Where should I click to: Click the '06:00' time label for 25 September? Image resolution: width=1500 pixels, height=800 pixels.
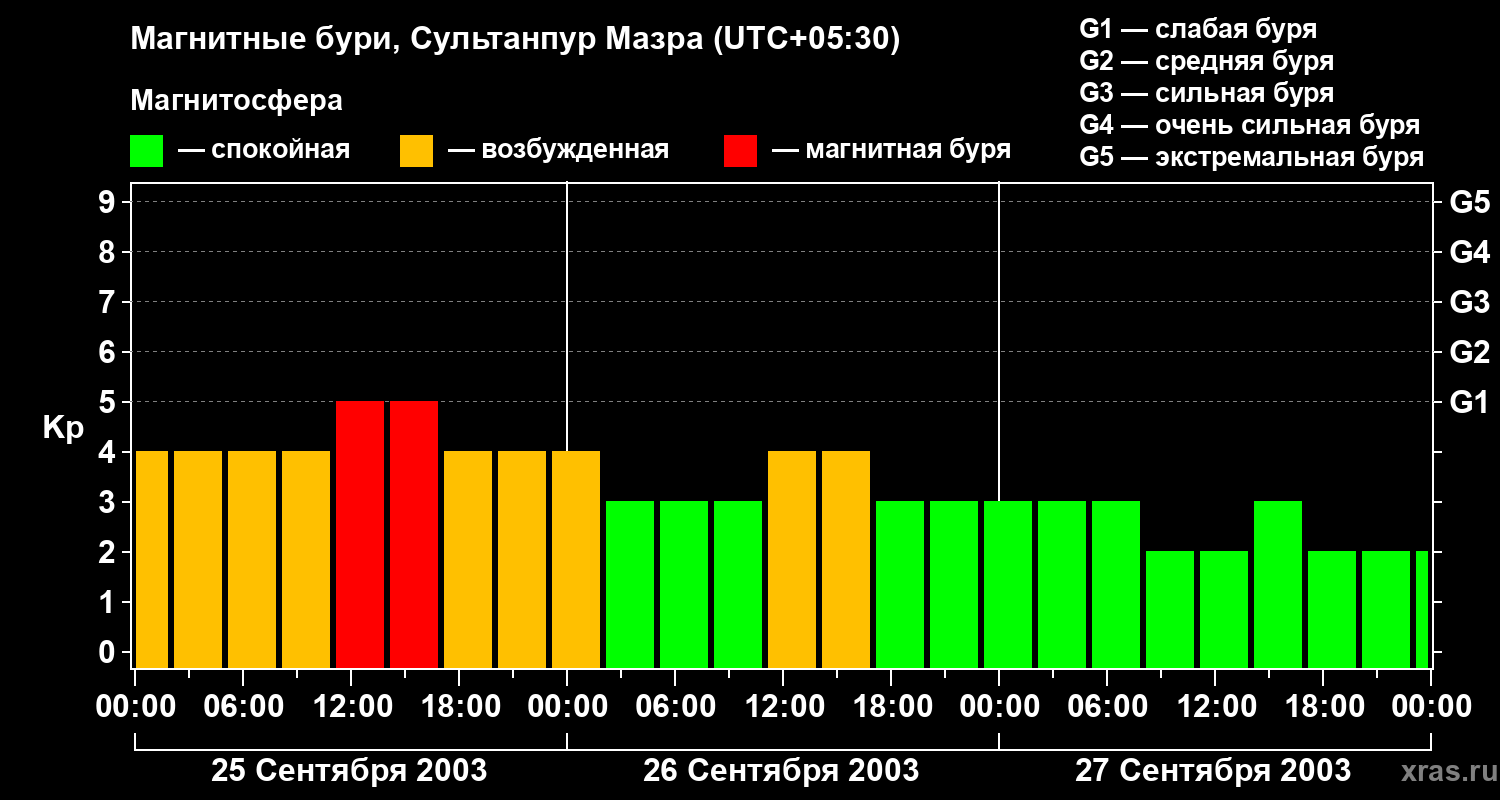[243, 707]
